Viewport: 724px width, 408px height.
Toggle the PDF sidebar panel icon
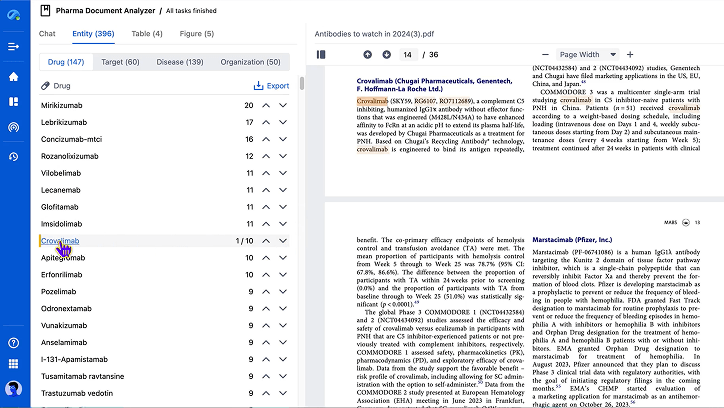(321, 54)
